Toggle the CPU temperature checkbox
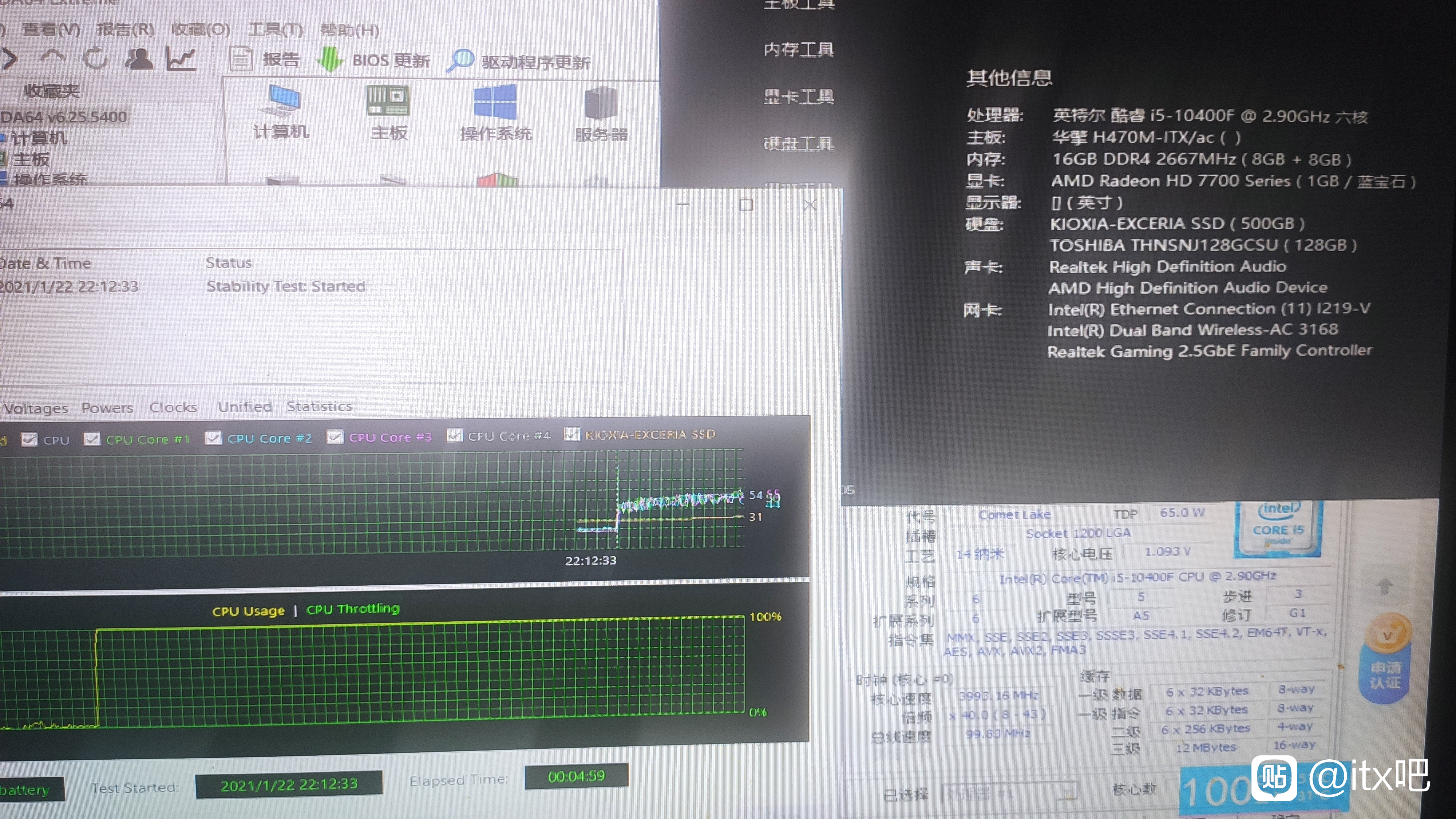This screenshot has width=1456, height=819. click(x=29, y=440)
